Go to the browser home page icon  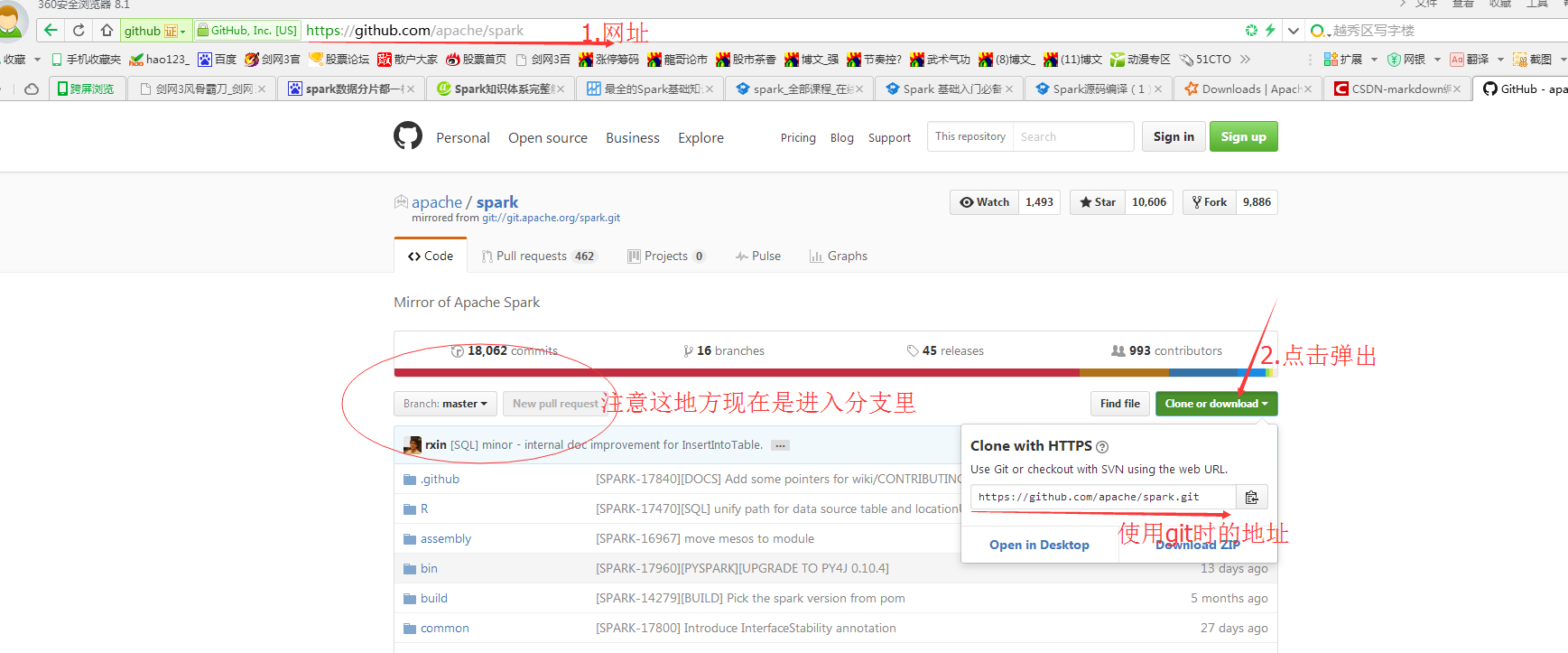(x=107, y=30)
